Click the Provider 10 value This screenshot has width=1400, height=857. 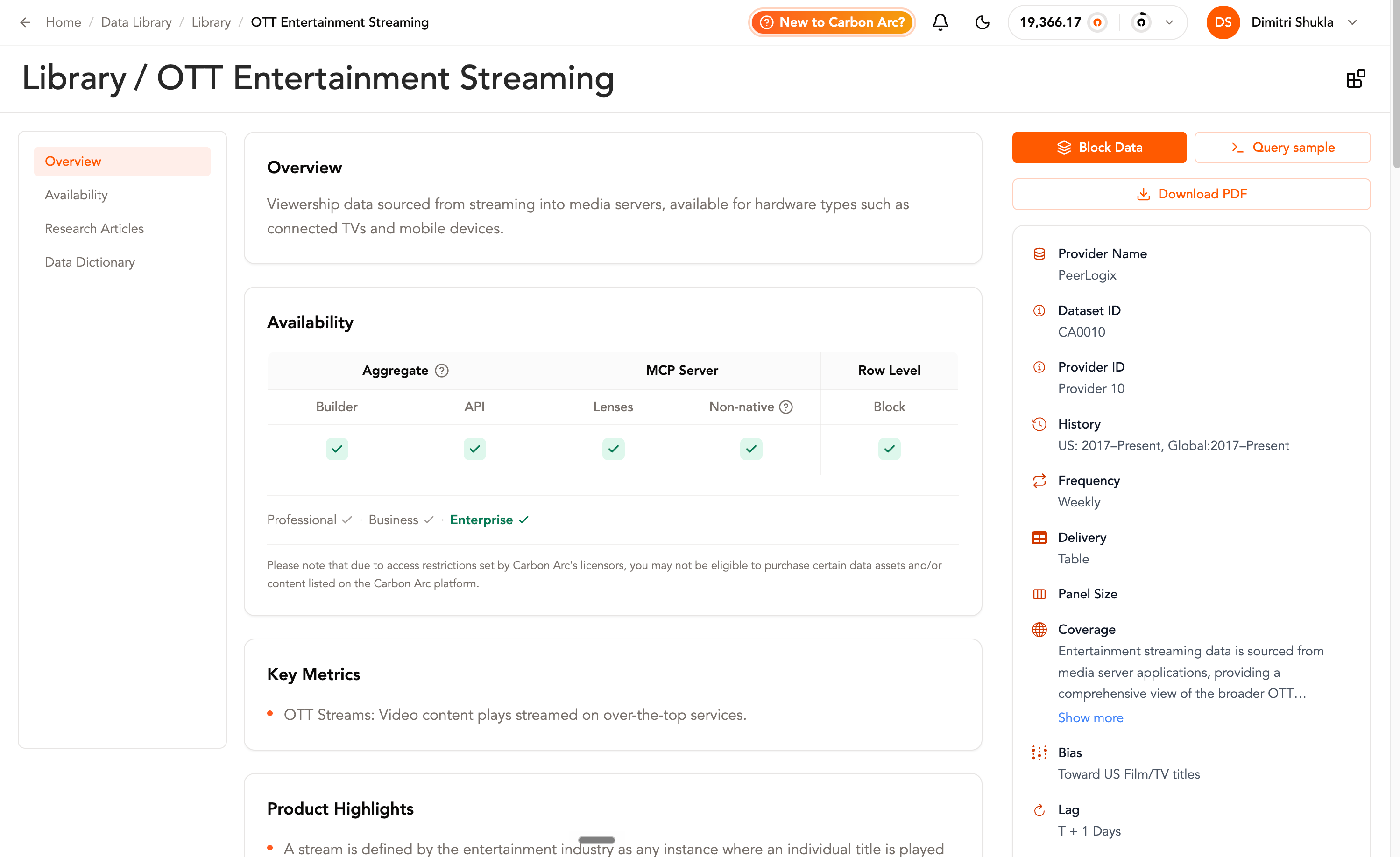[1091, 388]
